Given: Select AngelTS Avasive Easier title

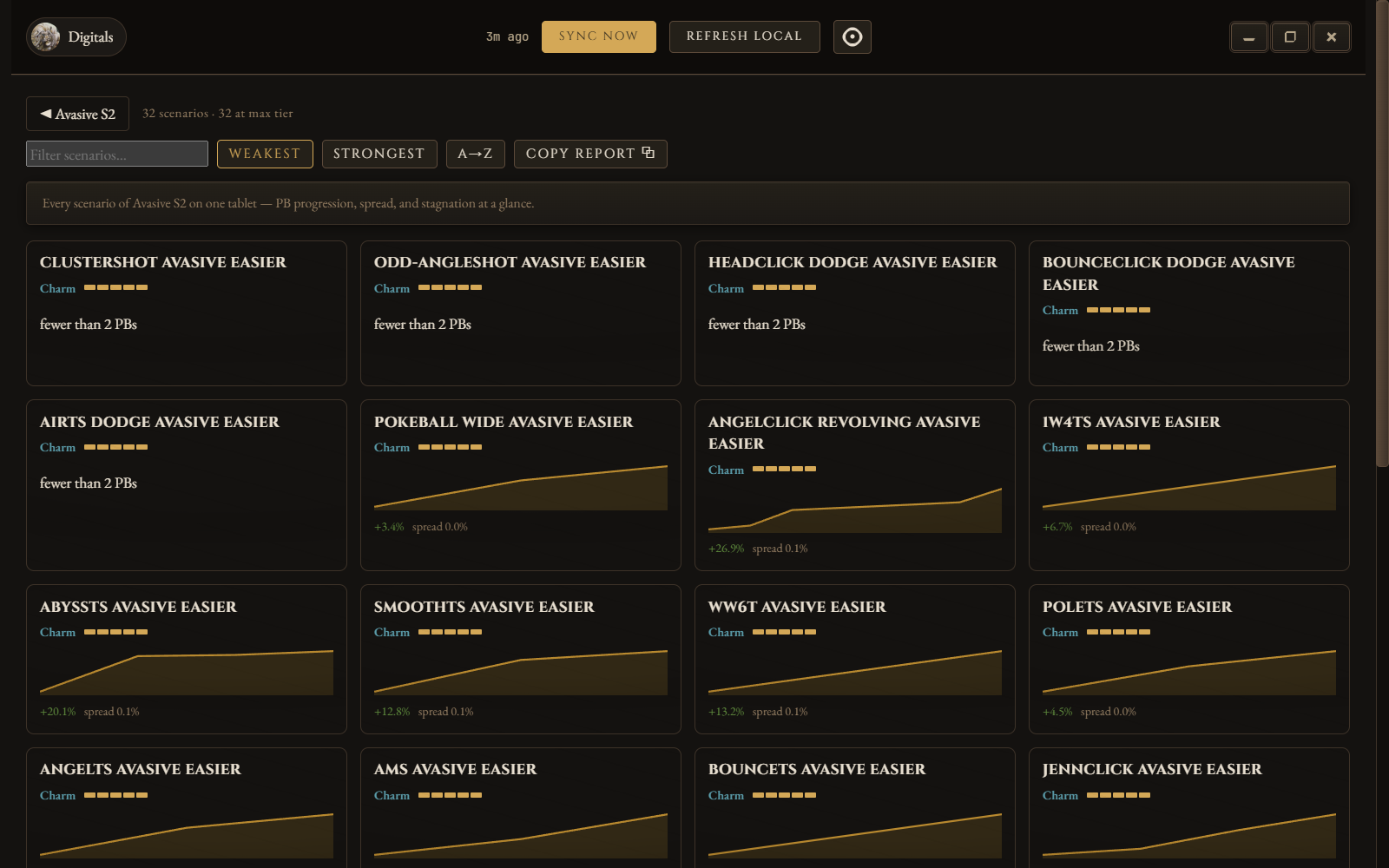Looking at the screenshot, I should 141,769.
